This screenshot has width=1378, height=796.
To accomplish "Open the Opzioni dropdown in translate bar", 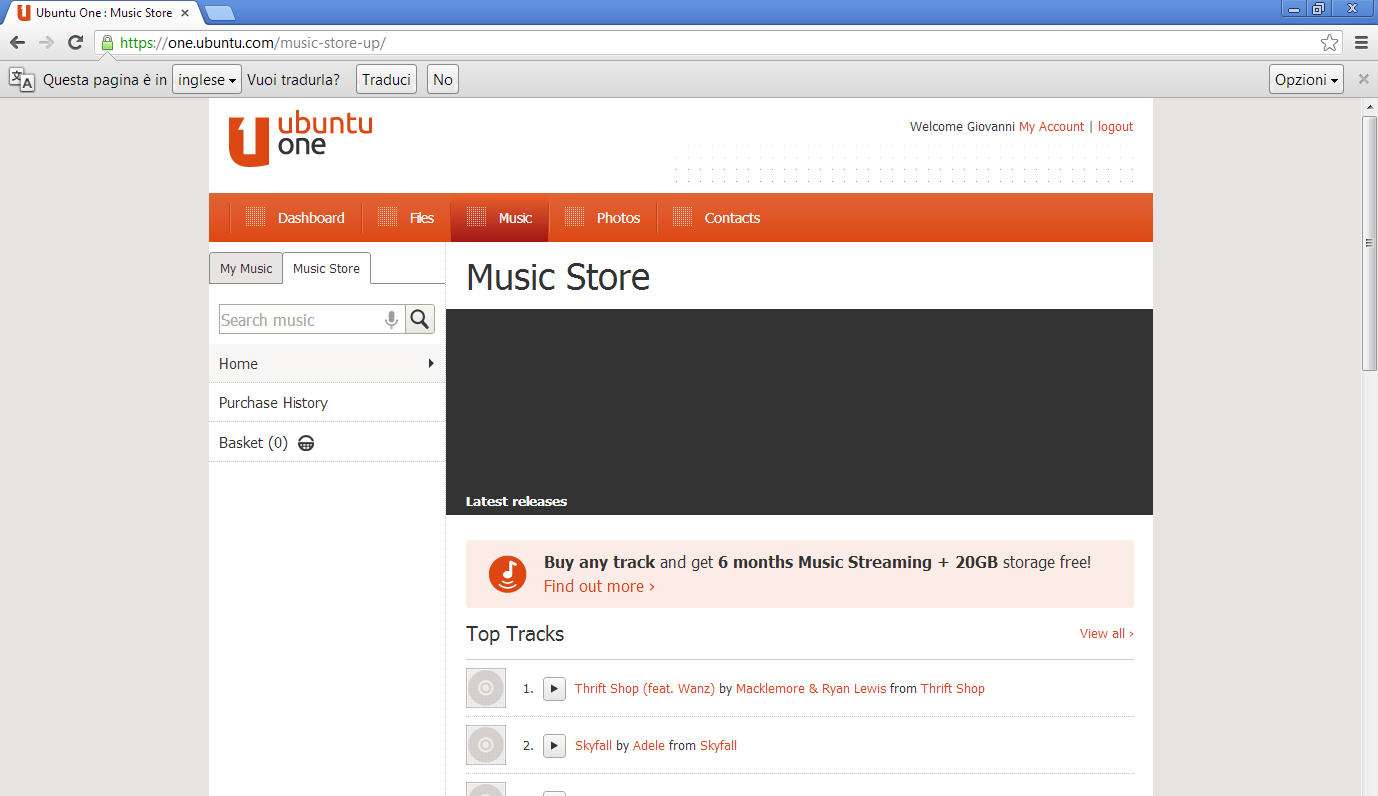I will point(1306,80).
